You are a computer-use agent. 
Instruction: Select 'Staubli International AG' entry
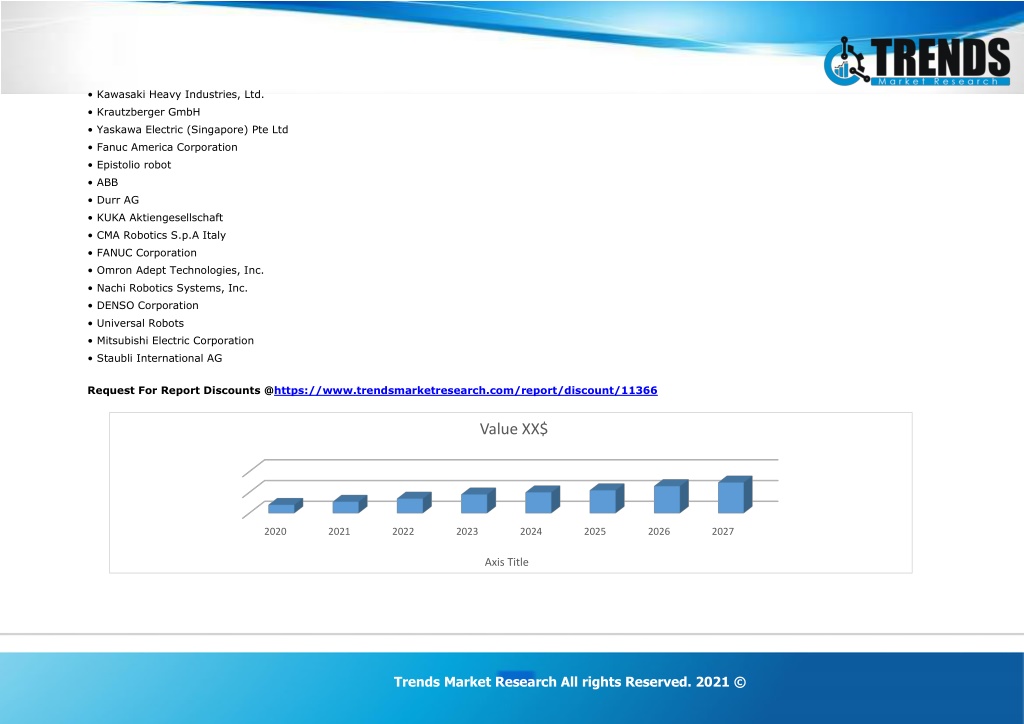[159, 358]
